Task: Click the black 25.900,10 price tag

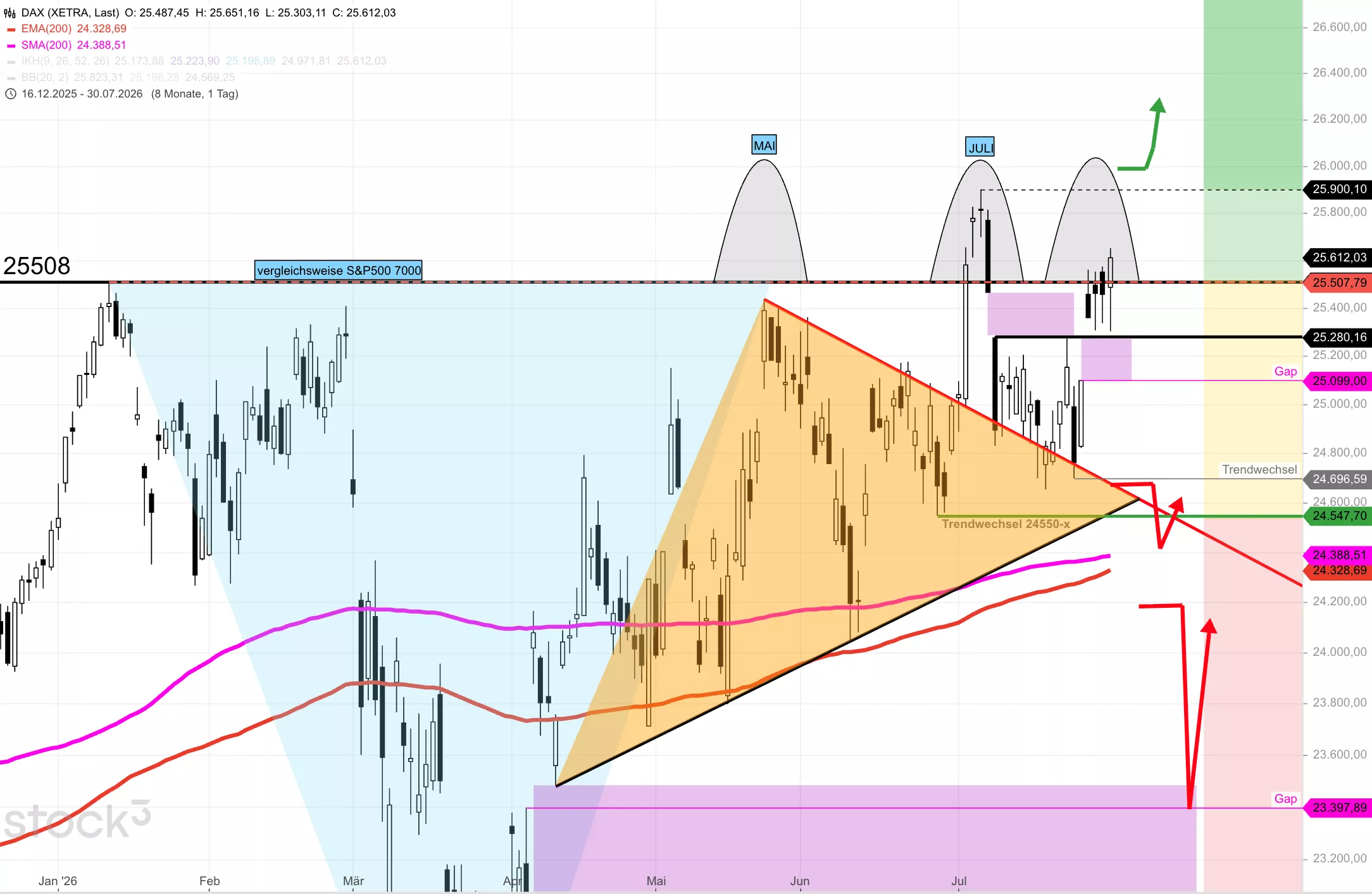Action: tap(1338, 189)
